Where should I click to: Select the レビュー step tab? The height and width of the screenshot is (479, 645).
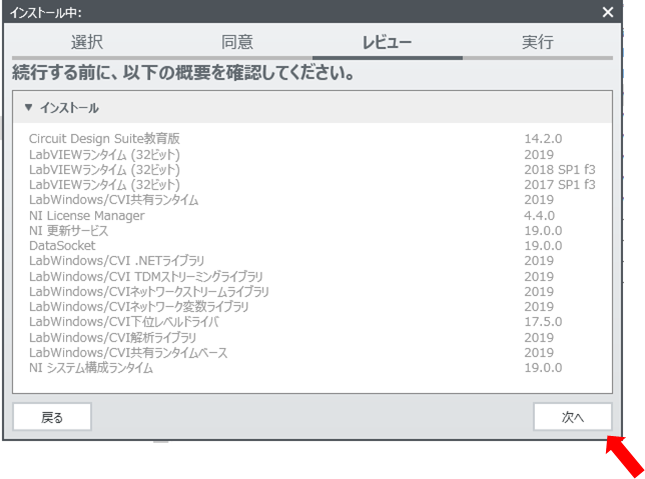(x=387, y=42)
